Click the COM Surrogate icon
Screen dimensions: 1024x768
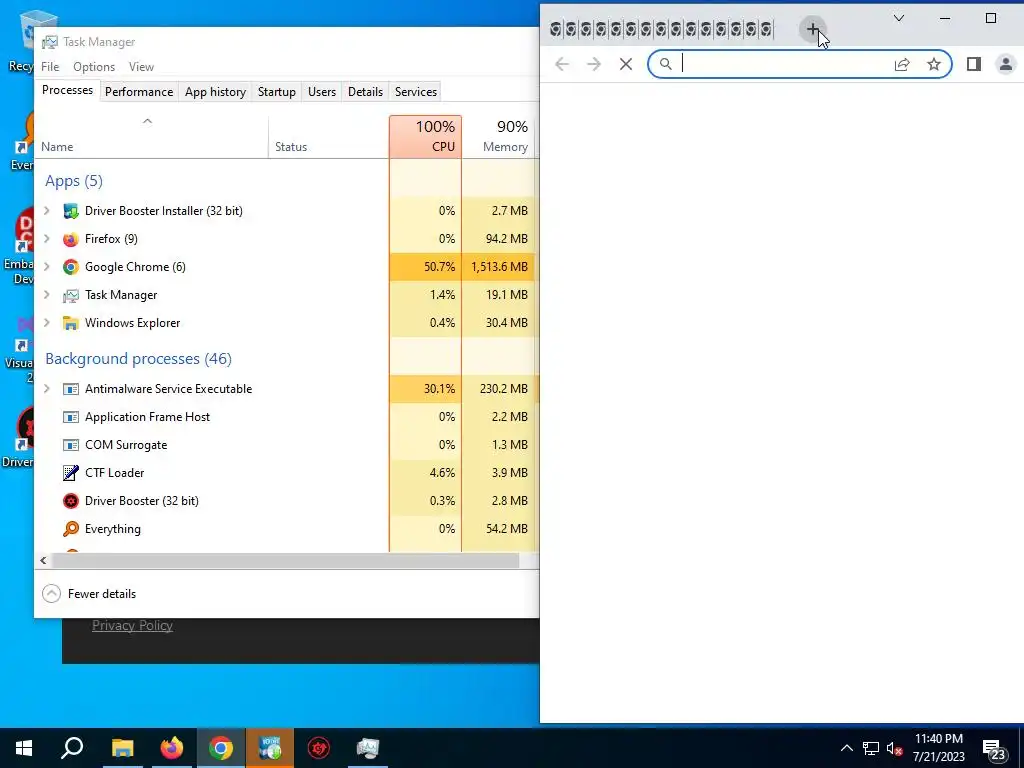(71, 445)
